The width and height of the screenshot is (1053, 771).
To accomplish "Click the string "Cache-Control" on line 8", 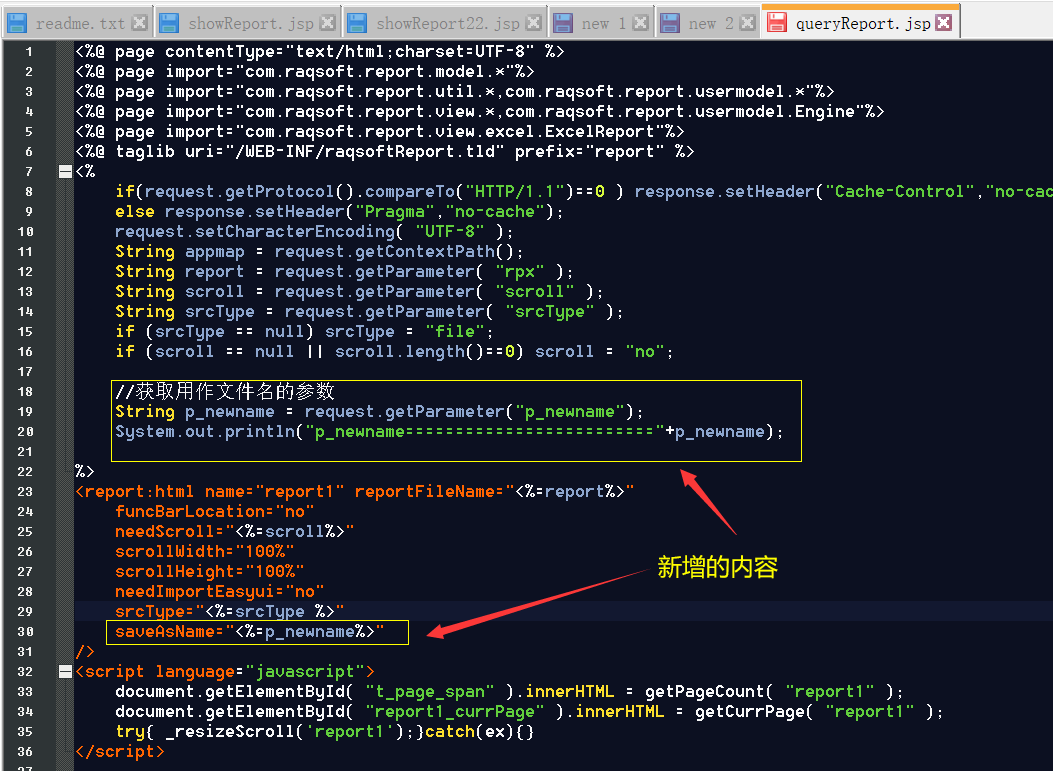I will pyautogui.click(x=900, y=192).
